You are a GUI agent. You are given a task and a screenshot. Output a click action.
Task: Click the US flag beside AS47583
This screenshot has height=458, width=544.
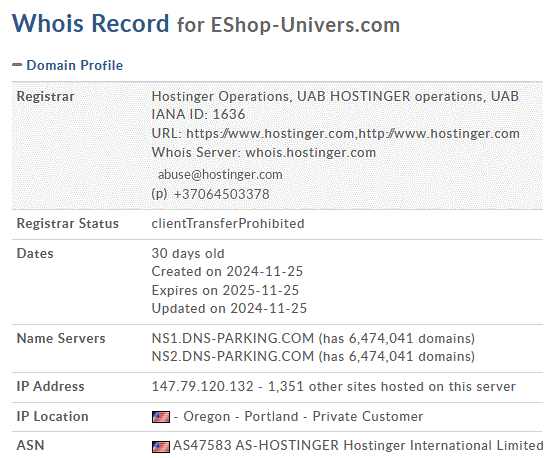[x=161, y=447]
